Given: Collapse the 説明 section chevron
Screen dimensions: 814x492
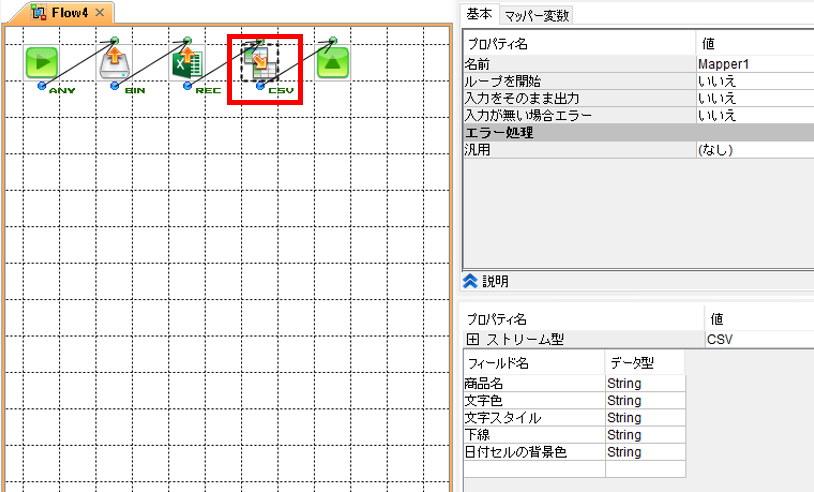Looking at the screenshot, I should pos(470,281).
